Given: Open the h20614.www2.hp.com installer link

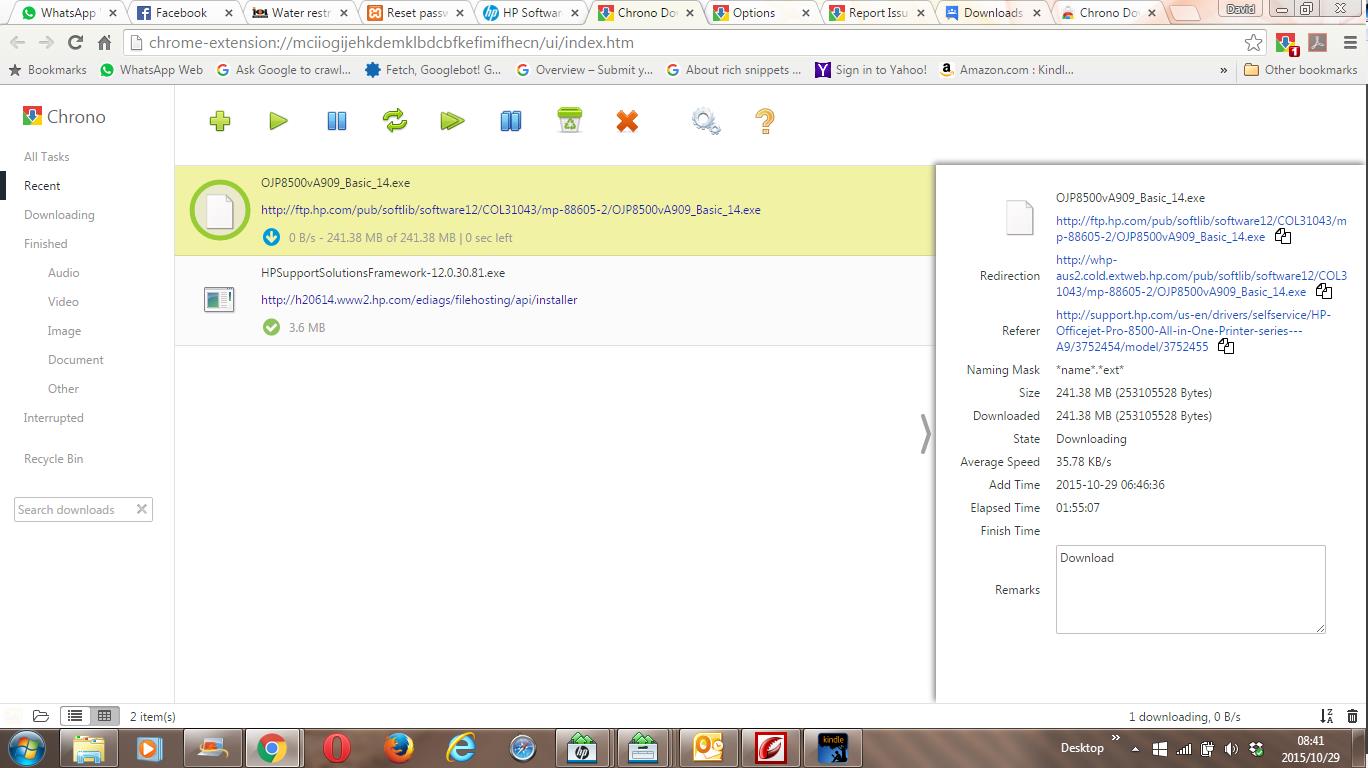Looking at the screenshot, I should click(419, 299).
